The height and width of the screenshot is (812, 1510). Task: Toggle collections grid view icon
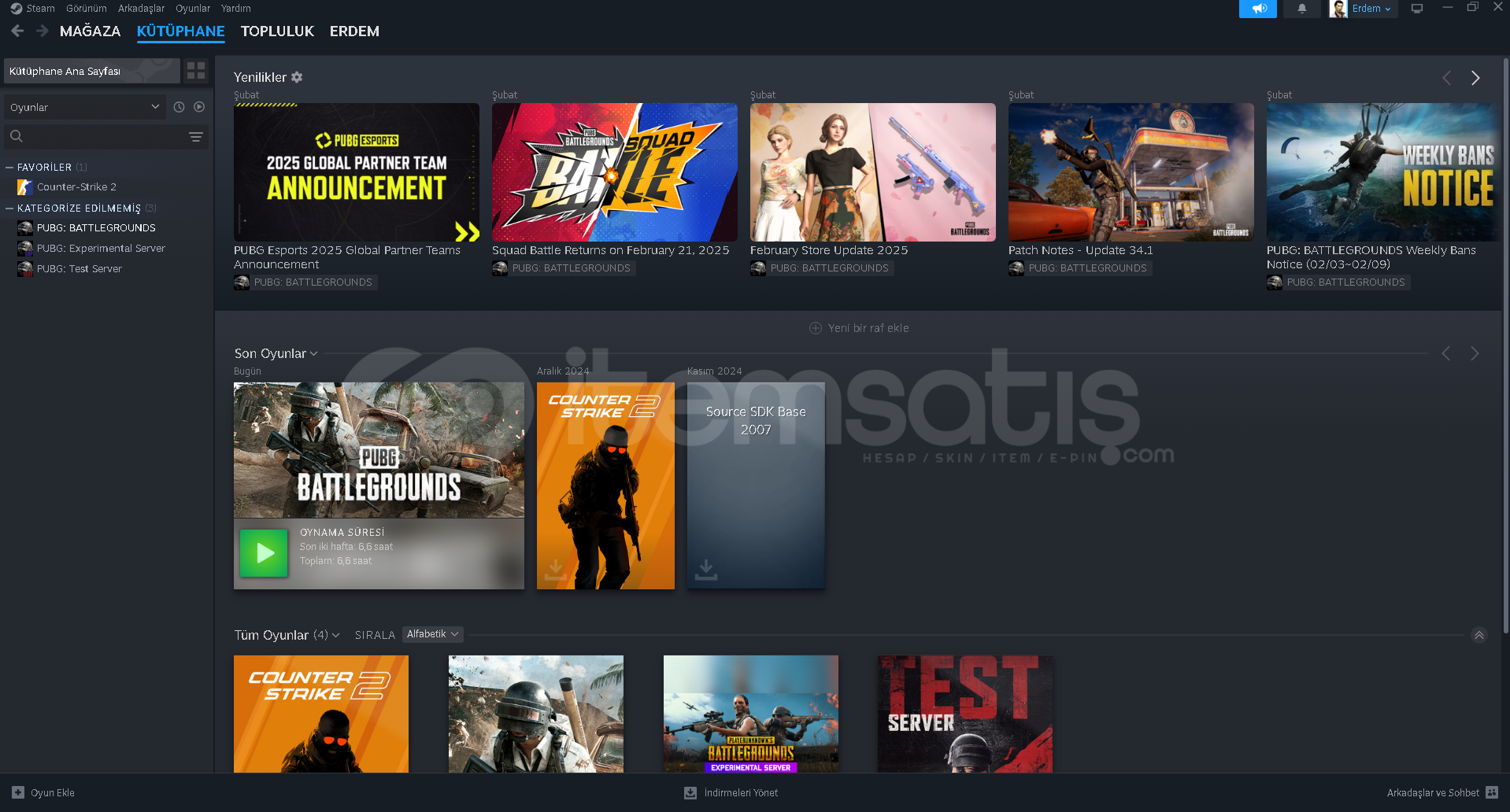196,71
